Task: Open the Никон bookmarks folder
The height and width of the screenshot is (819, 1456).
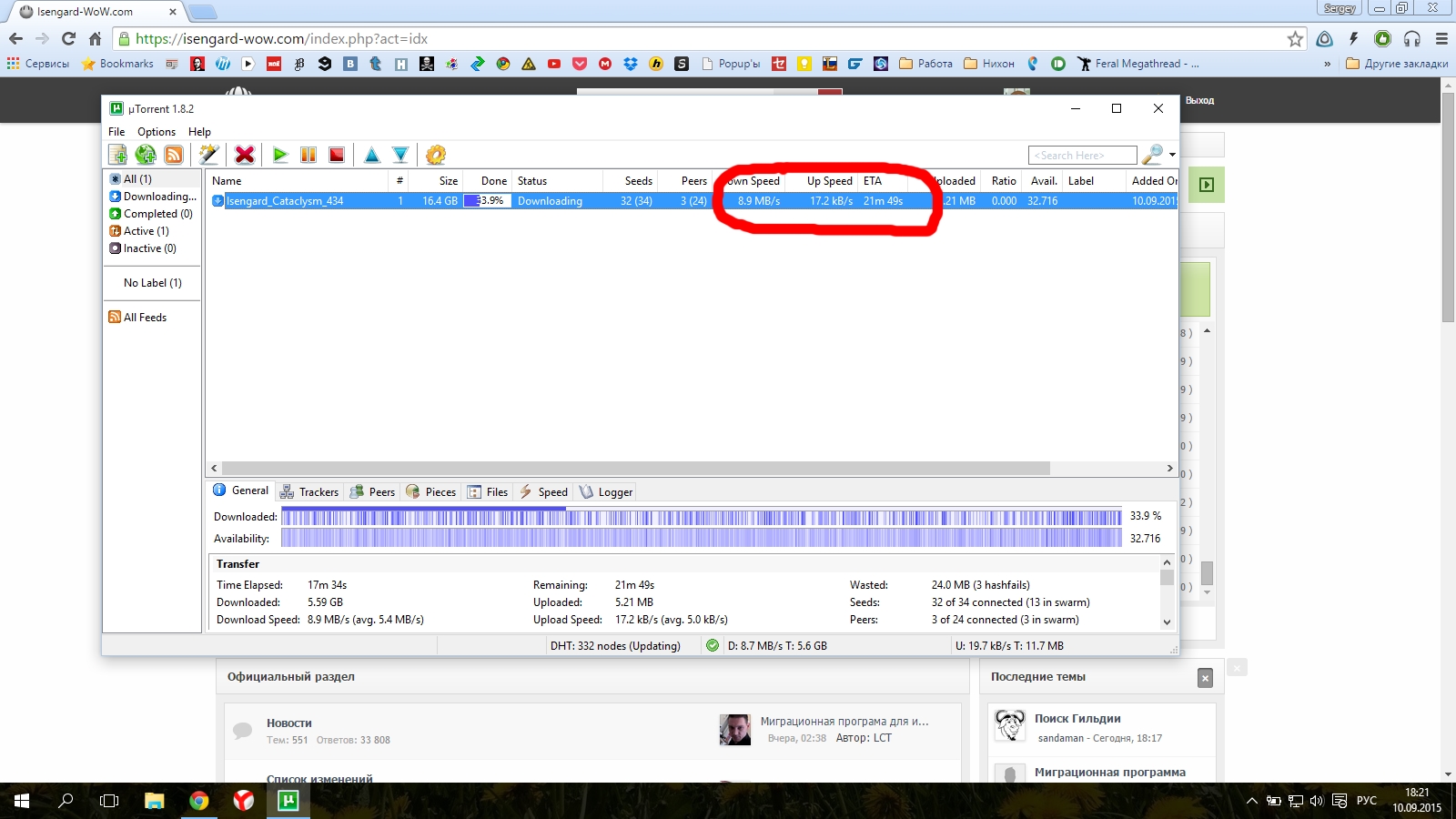Action: [x=989, y=64]
